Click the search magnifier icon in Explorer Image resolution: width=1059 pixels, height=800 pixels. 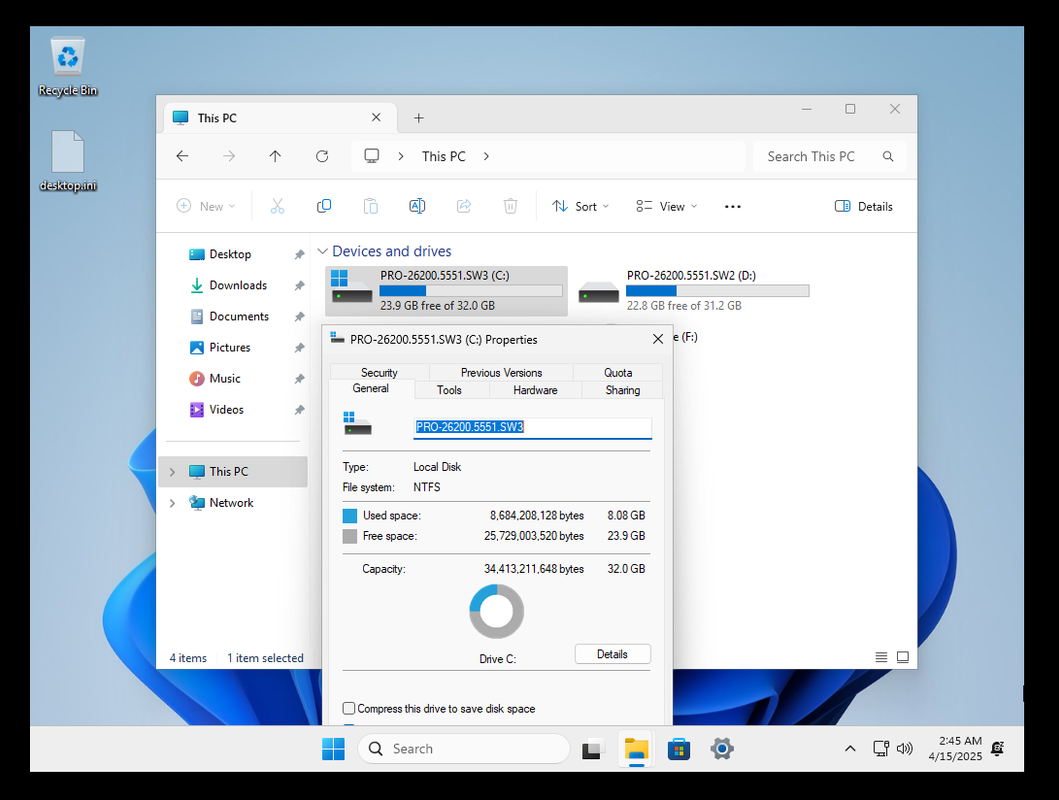pos(888,157)
